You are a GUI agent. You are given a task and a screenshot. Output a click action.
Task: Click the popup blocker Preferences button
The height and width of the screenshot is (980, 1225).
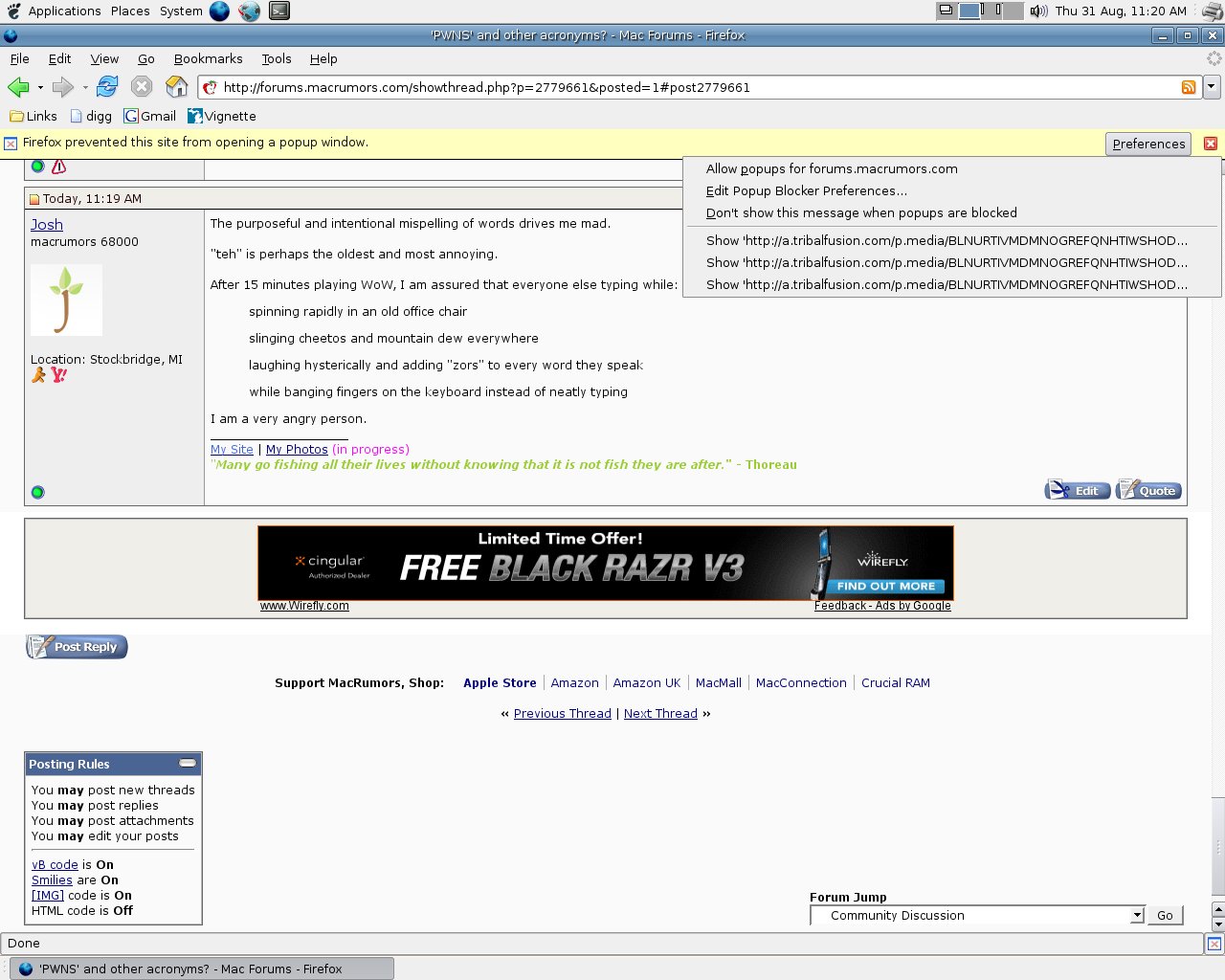pos(1148,144)
